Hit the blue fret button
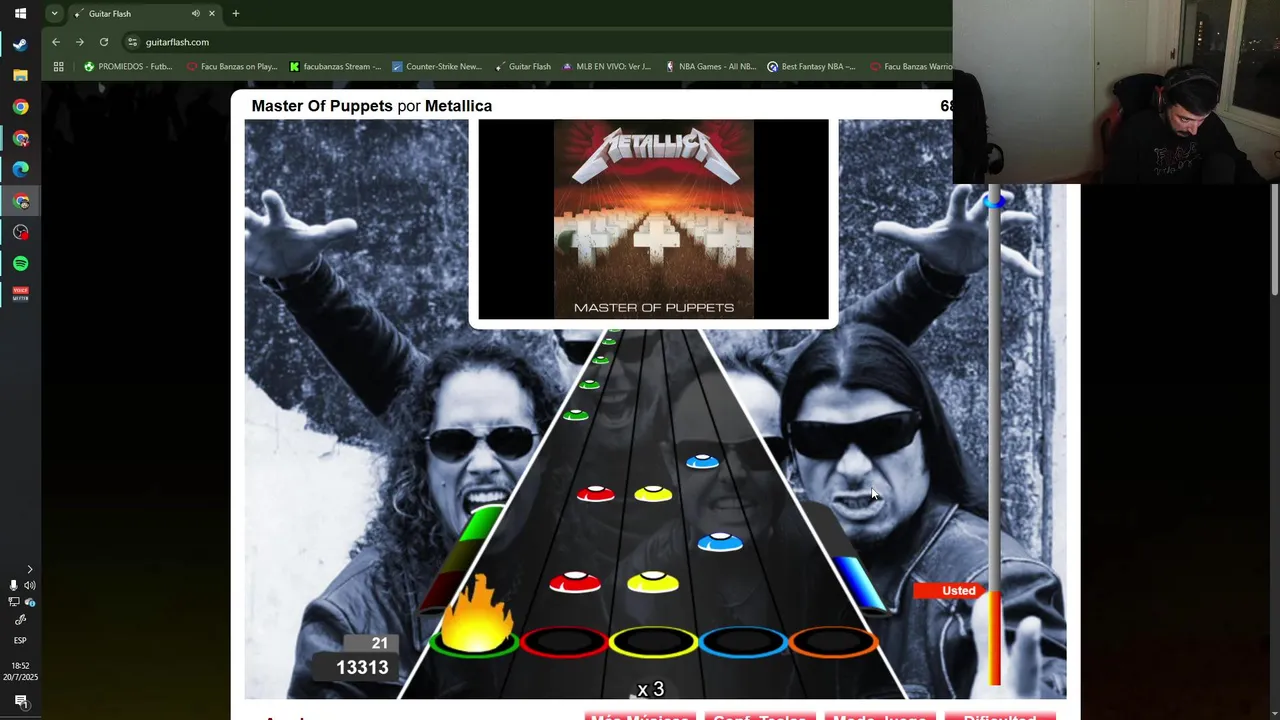The height and width of the screenshot is (720, 1280). pos(743,642)
